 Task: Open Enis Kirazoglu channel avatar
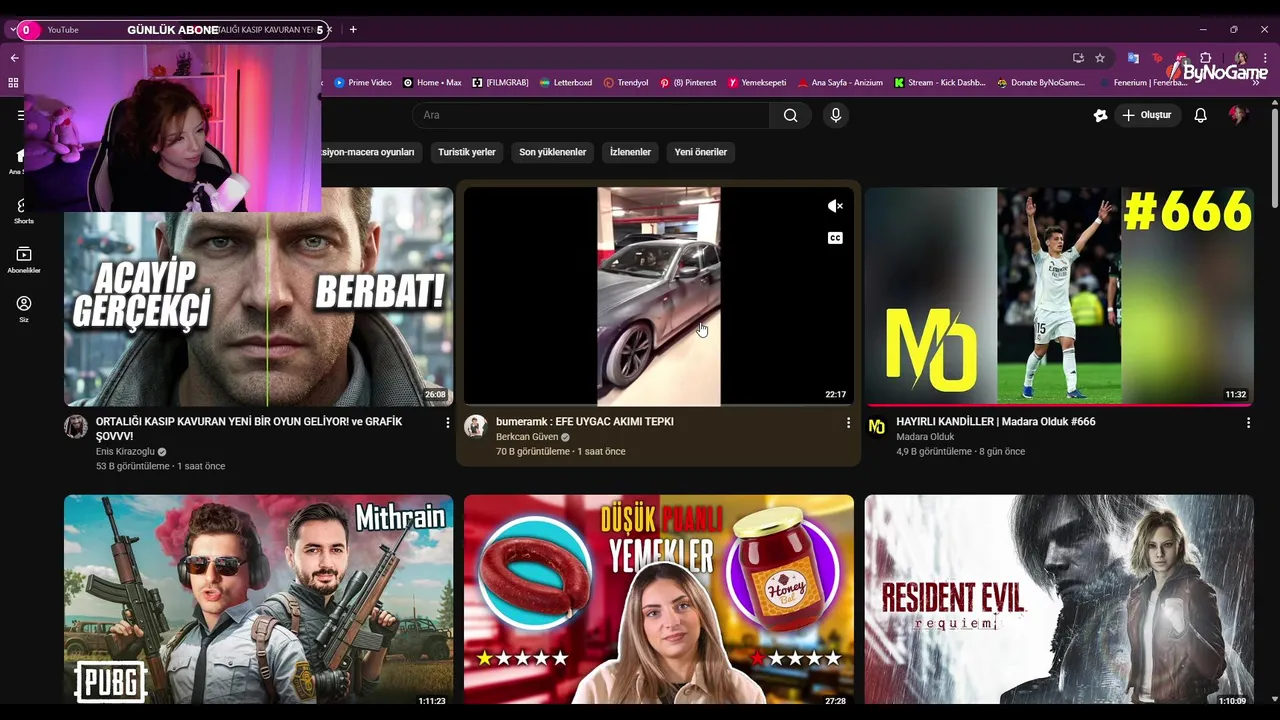(76, 427)
